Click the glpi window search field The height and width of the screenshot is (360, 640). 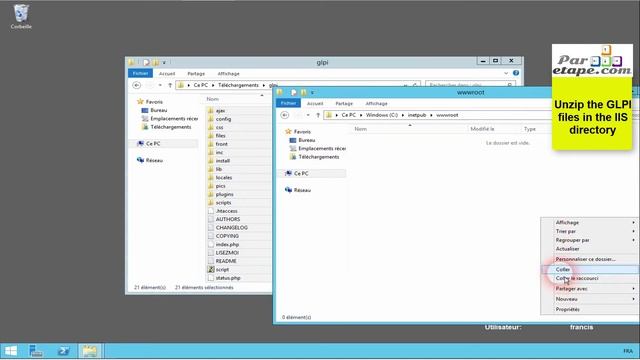pyautogui.click(x=469, y=85)
